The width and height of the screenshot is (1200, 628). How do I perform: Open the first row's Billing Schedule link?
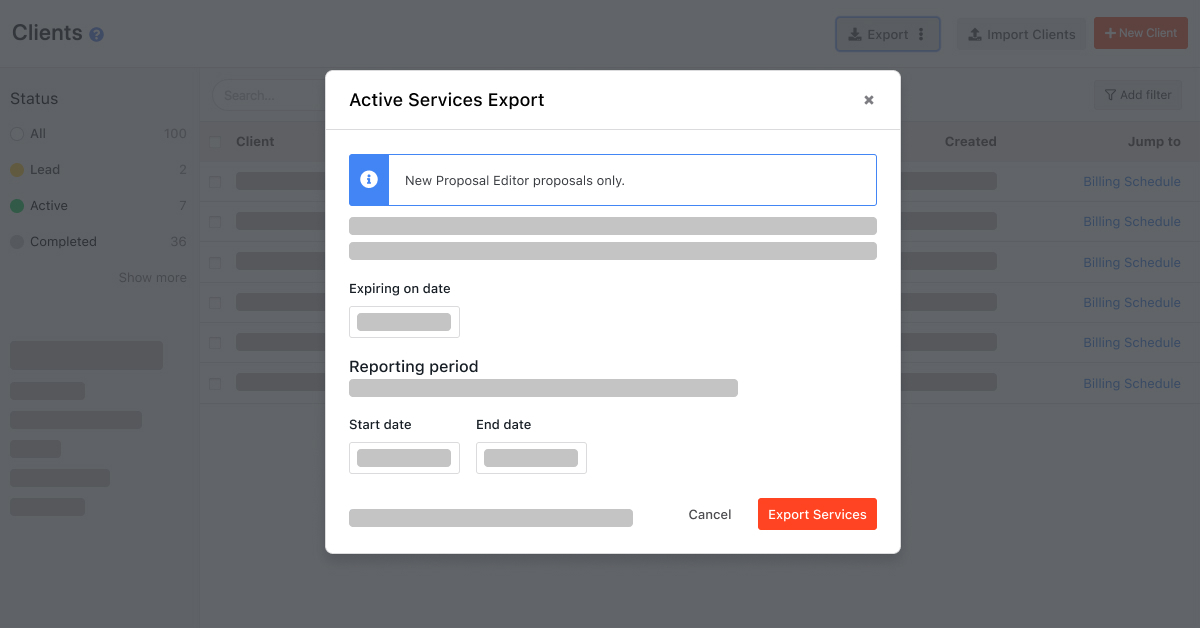(1131, 182)
